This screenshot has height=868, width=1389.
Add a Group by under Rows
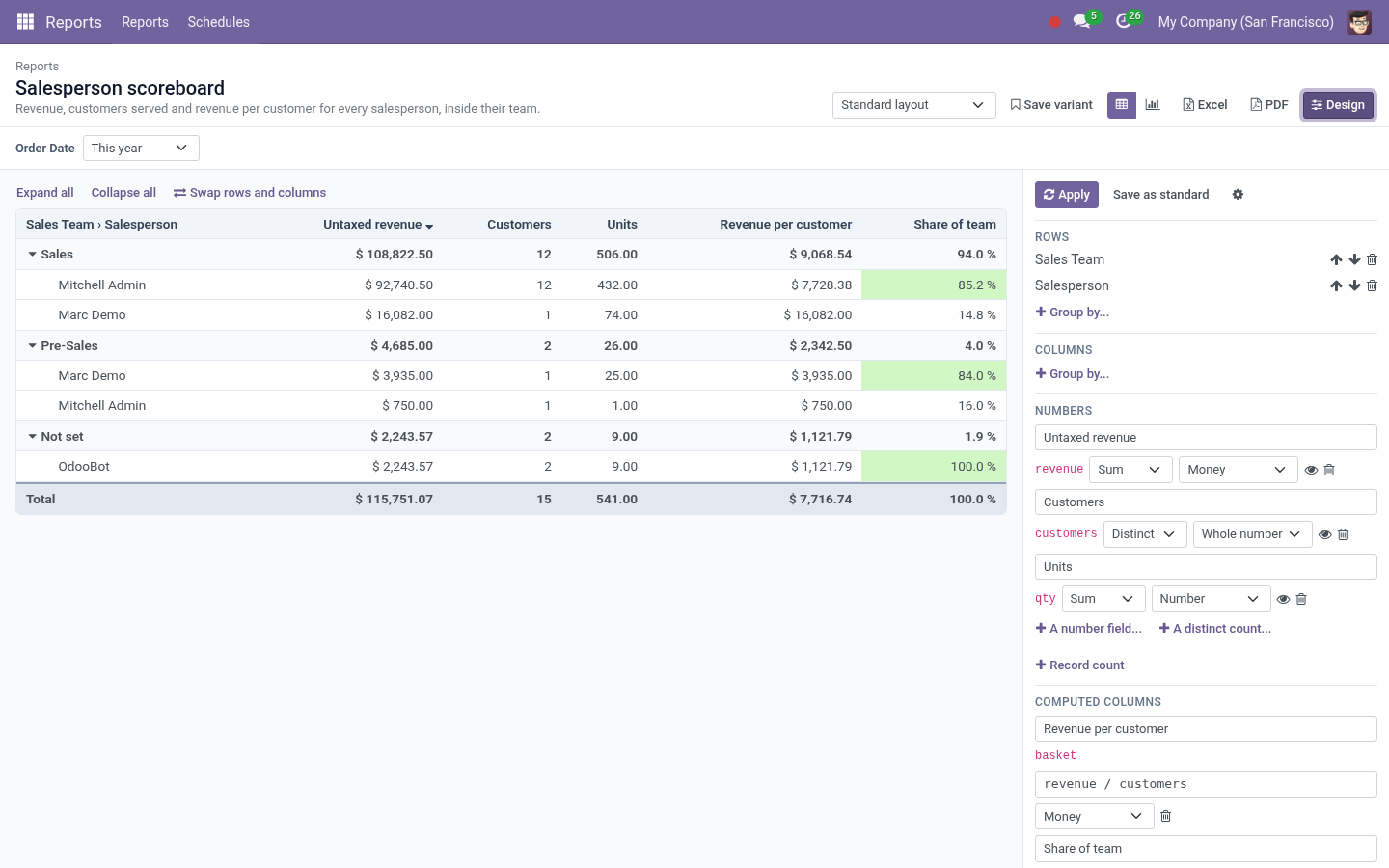click(1072, 312)
